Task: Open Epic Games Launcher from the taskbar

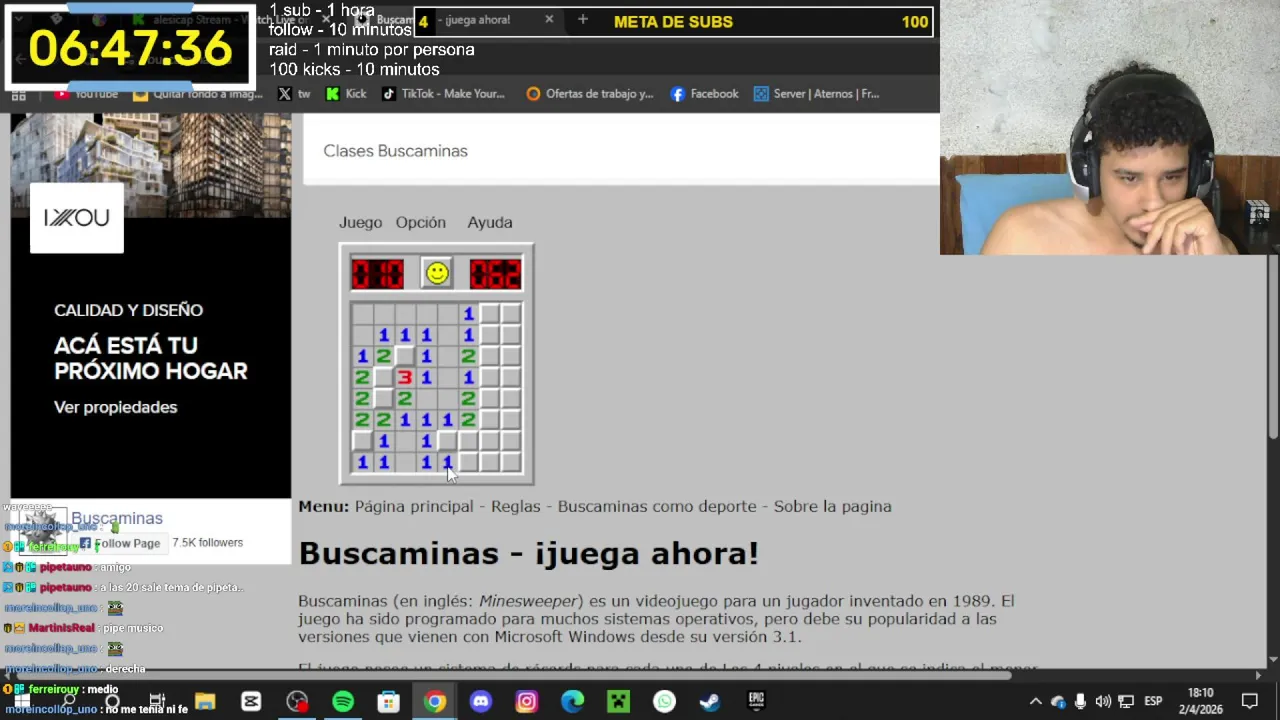Action: (756, 701)
